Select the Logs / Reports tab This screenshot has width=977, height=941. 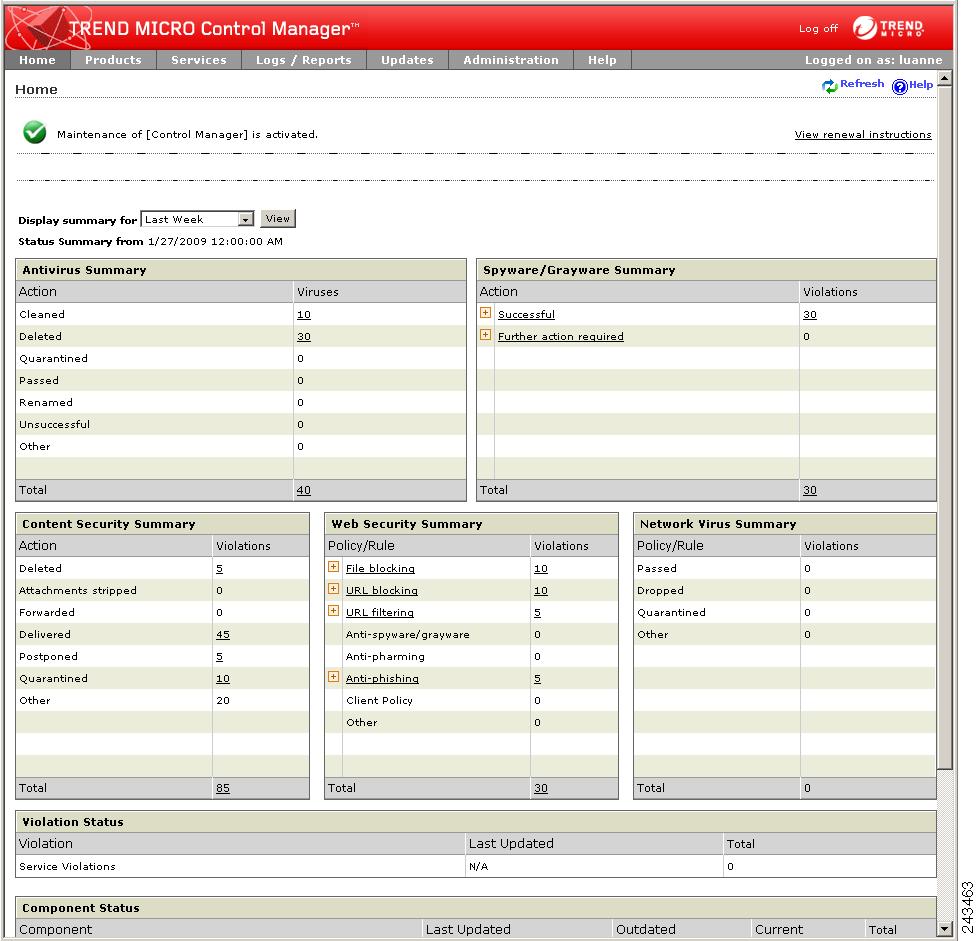coord(303,60)
